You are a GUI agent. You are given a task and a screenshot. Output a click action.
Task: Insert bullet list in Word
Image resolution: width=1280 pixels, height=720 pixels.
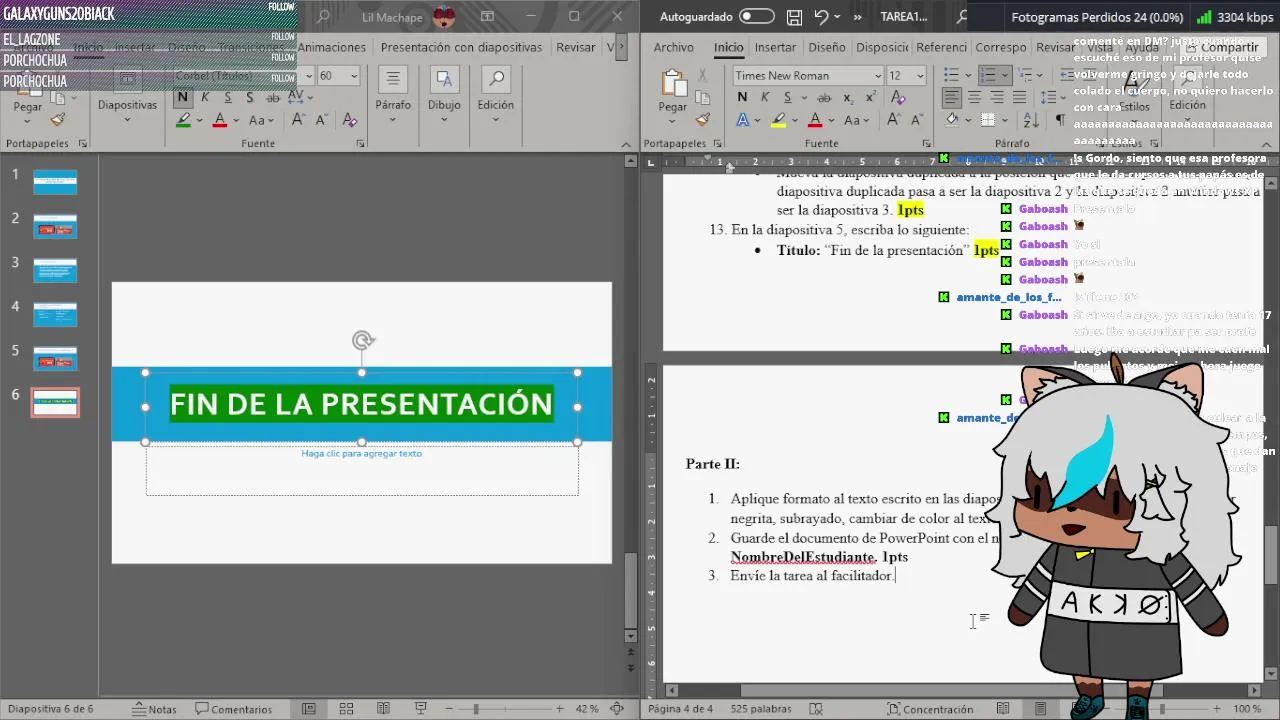pyautogui.click(x=951, y=76)
